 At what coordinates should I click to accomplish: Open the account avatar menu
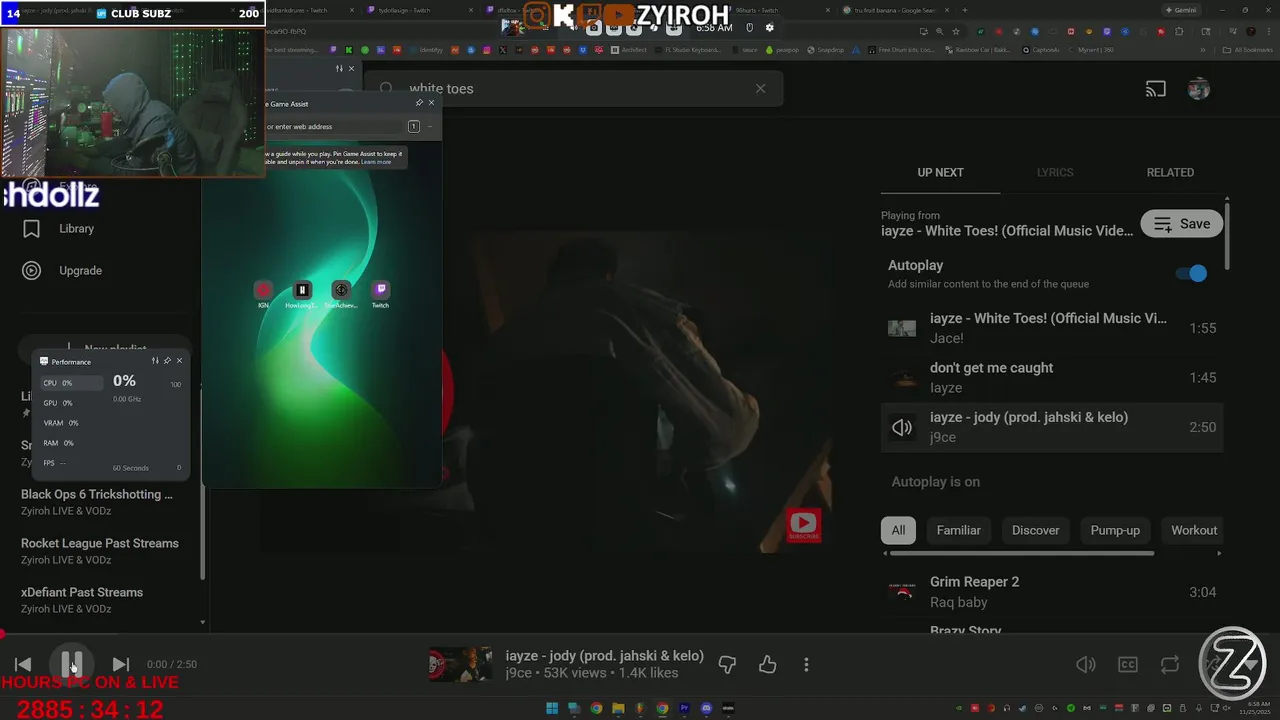[1199, 89]
